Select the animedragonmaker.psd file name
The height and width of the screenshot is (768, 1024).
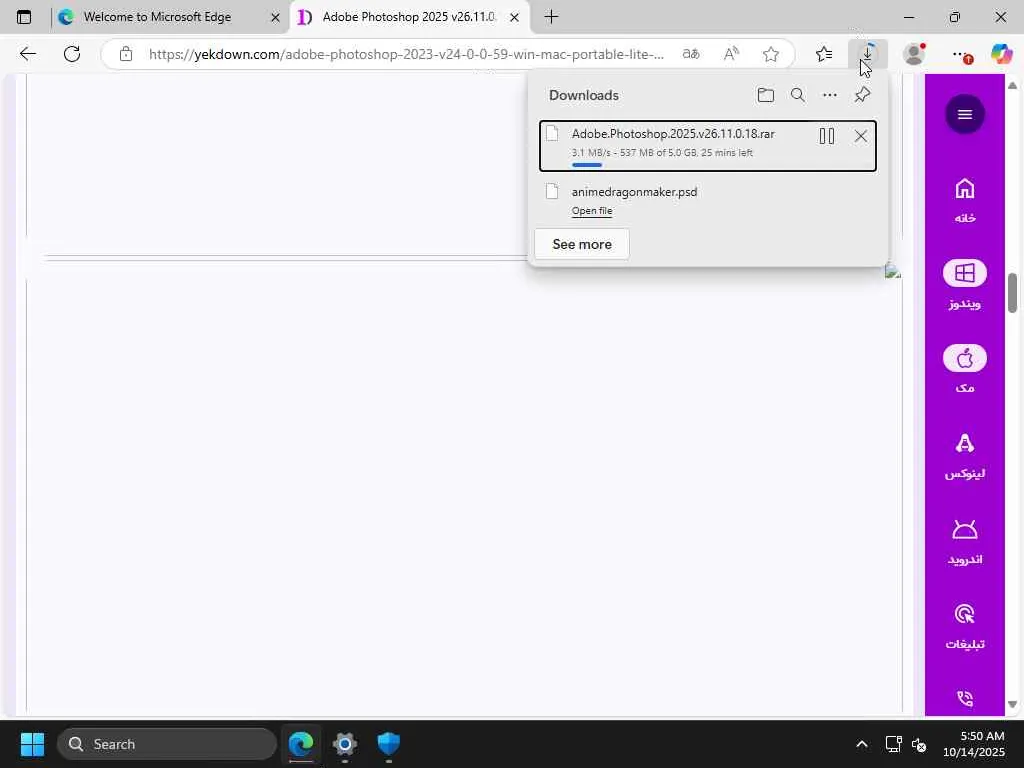tap(634, 192)
